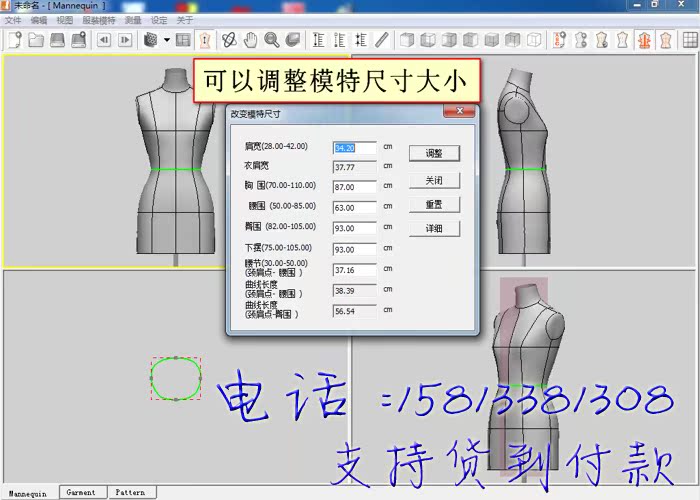The width and height of the screenshot is (700, 500).
Task: Click the 肩宽 input field showing 34.20
Action: 355,148
